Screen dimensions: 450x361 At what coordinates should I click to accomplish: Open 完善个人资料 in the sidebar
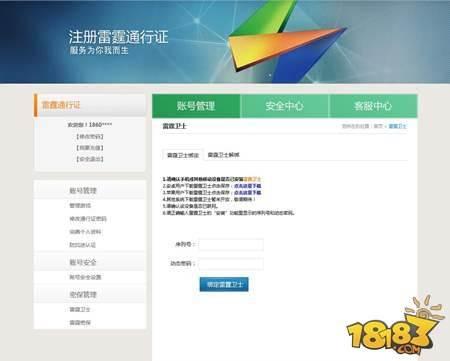click(x=85, y=232)
